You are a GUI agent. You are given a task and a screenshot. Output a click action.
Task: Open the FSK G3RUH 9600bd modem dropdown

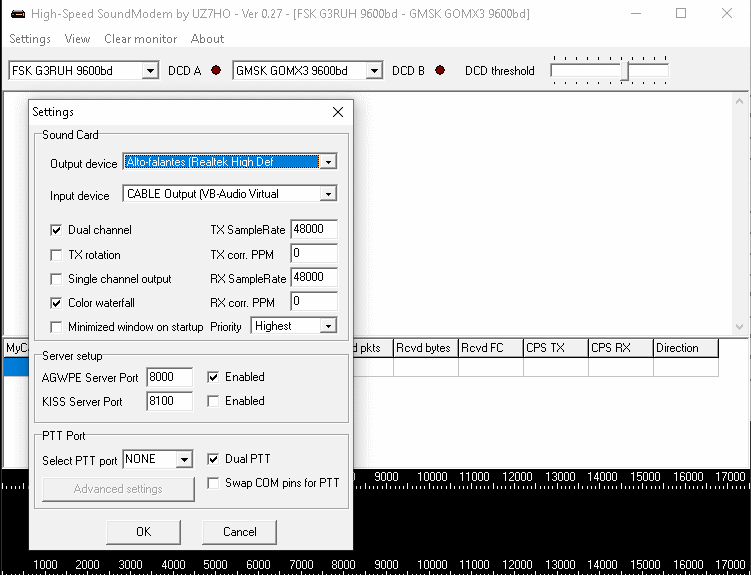tap(150, 71)
